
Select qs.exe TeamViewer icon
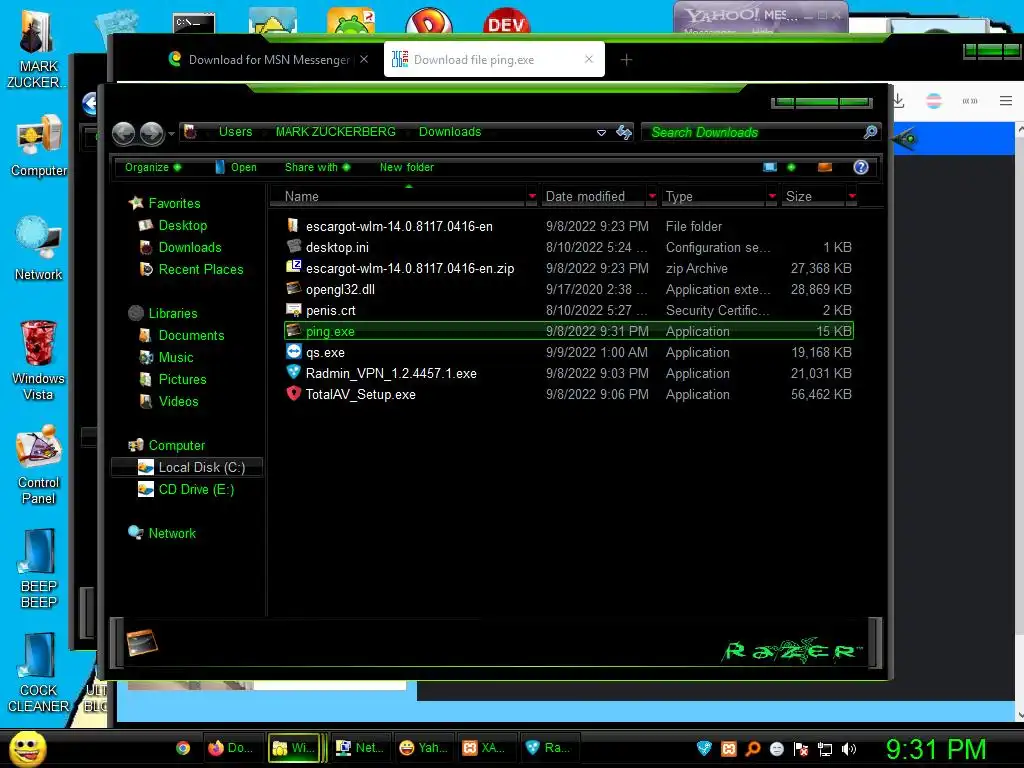point(294,352)
